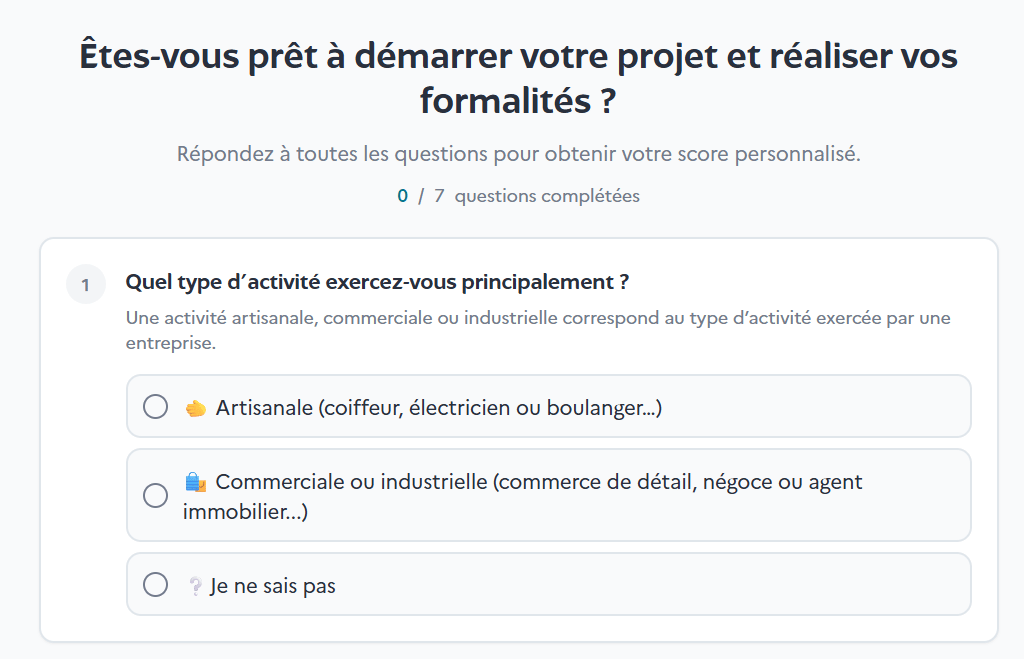
Task: Click the 'Quel type d'activité exercez-vous principalement ?' question
Action: coord(377,283)
